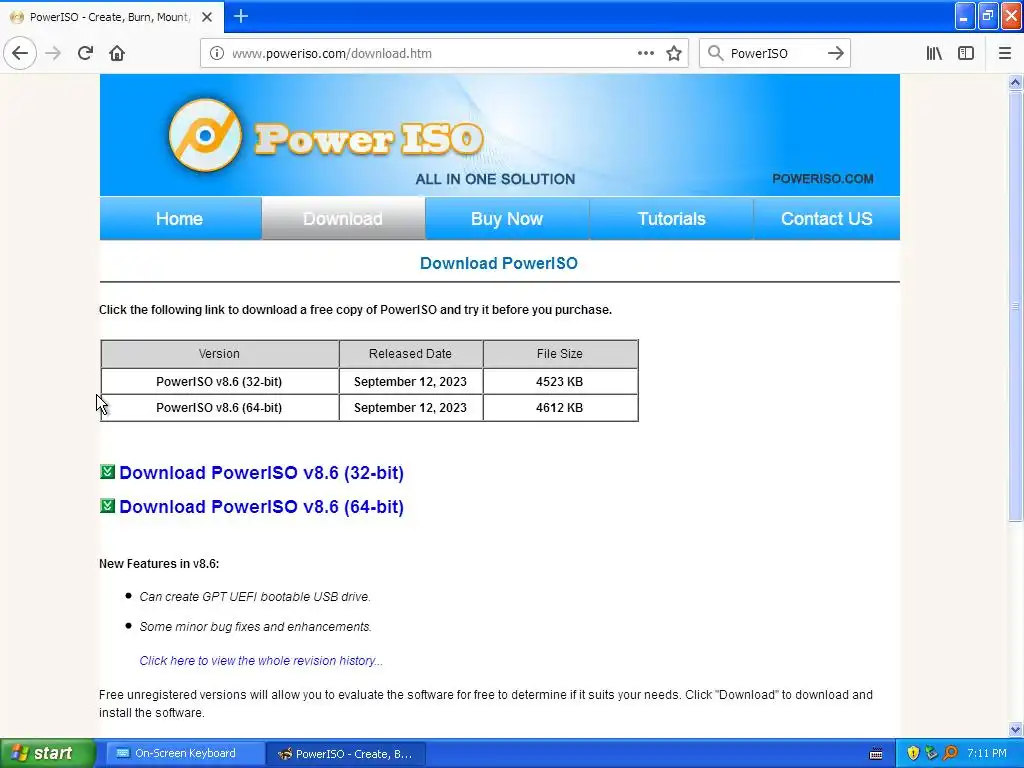The width and height of the screenshot is (1024, 768).
Task: Click 'Some minor bug fixes and enhancements.'
Action: coord(255,626)
